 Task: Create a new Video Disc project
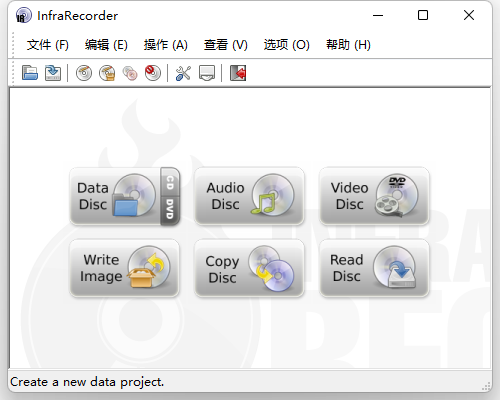click(374, 196)
